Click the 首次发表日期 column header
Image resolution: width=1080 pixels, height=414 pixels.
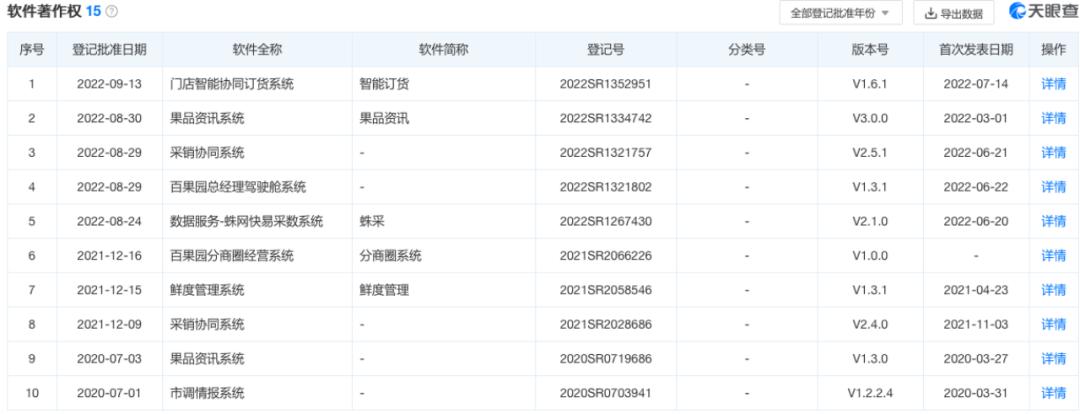[975, 50]
